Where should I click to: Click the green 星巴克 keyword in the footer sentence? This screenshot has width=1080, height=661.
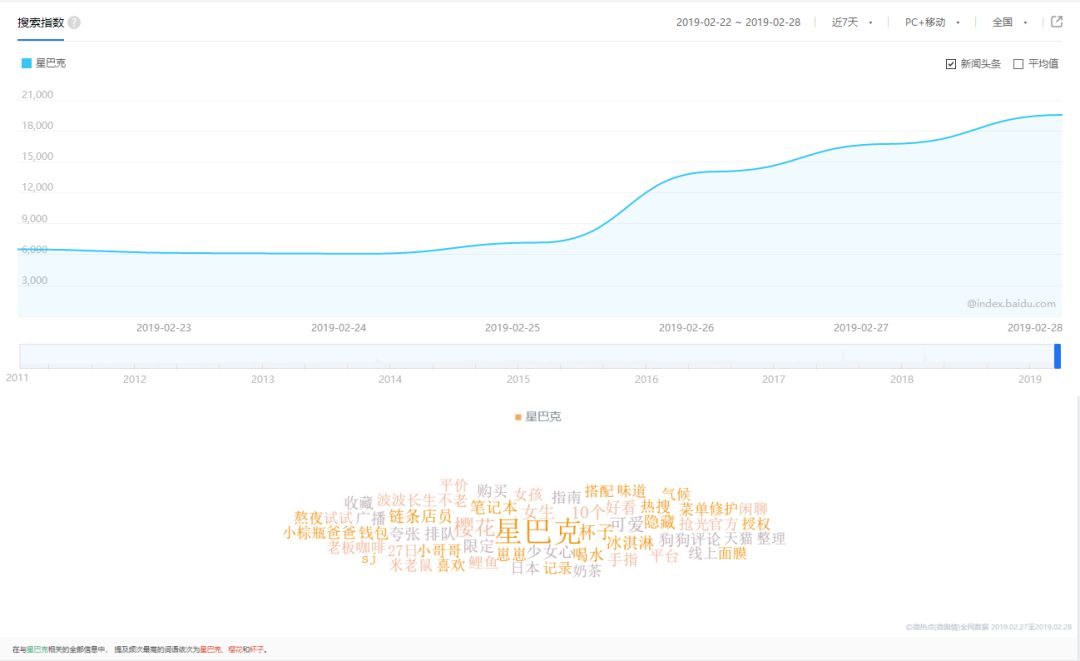(37, 649)
